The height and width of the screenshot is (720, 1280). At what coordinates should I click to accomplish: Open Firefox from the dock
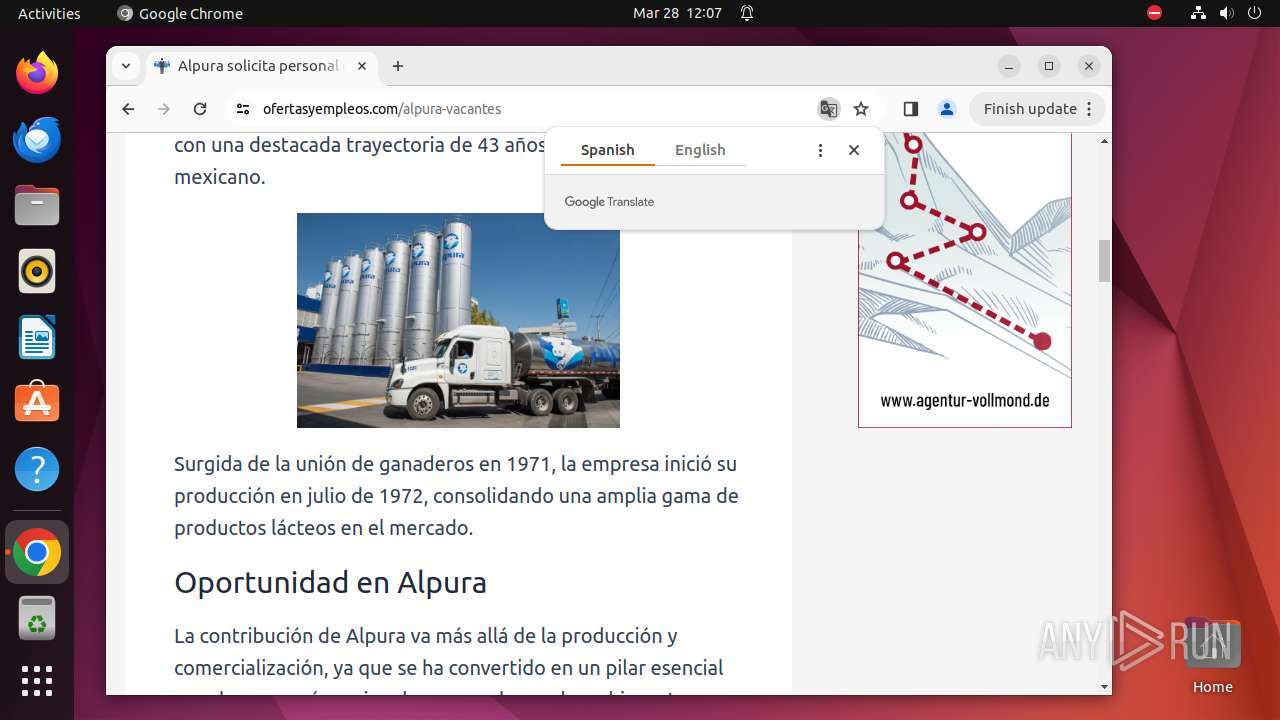(37, 73)
